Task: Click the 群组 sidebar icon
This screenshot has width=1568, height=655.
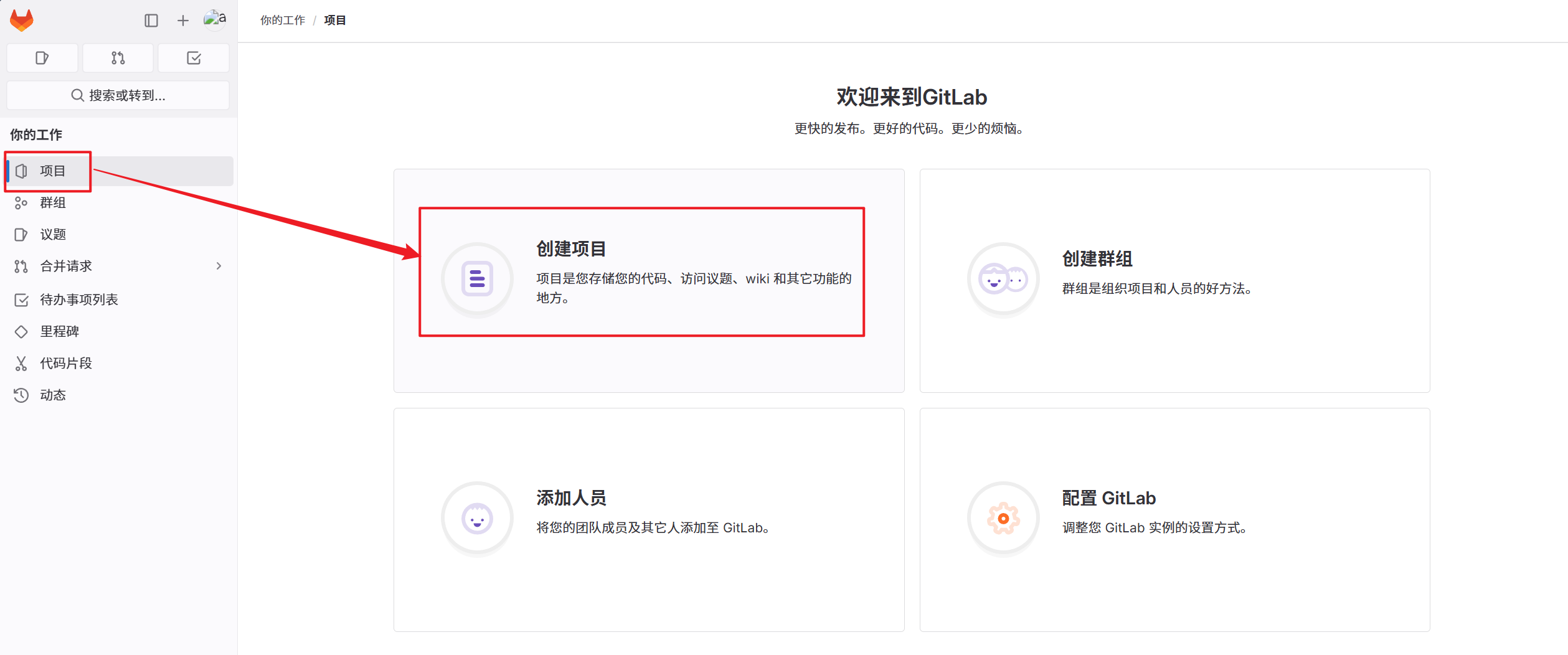Action: pyautogui.click(x=21, y=203)
